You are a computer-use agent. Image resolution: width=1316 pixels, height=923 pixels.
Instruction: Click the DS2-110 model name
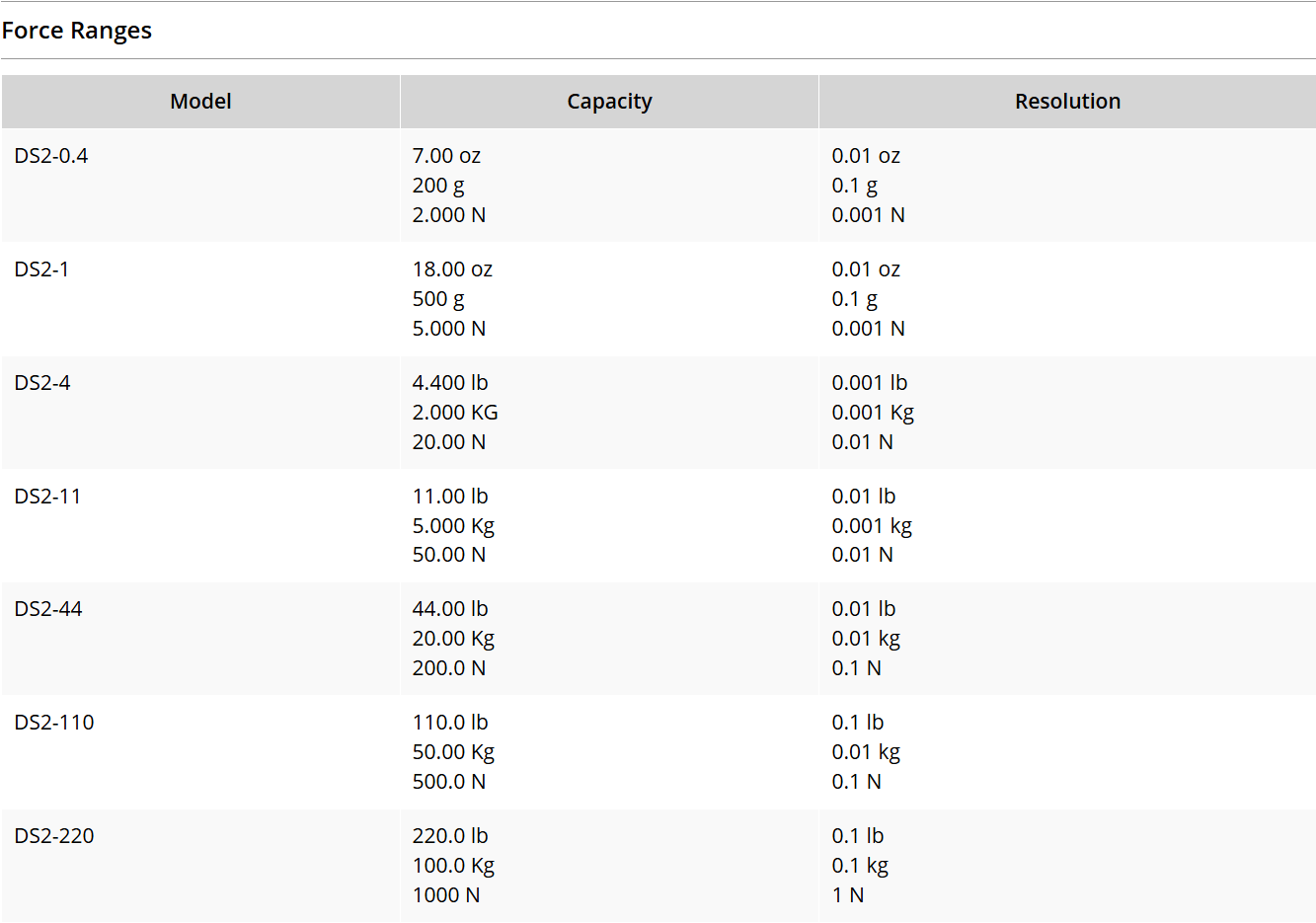coord(54,723)
